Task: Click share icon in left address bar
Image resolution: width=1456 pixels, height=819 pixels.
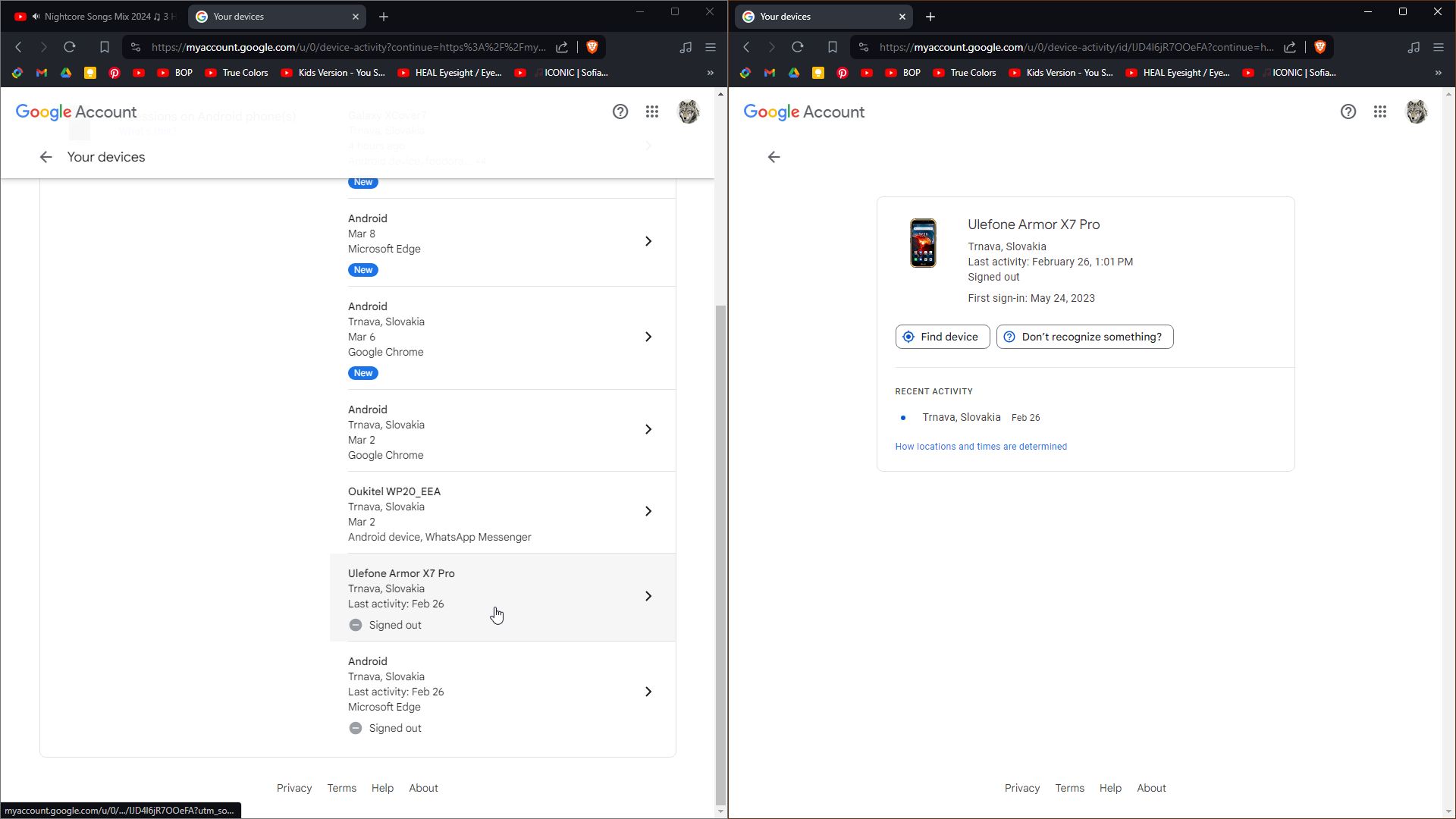Action: pos(562,47)
